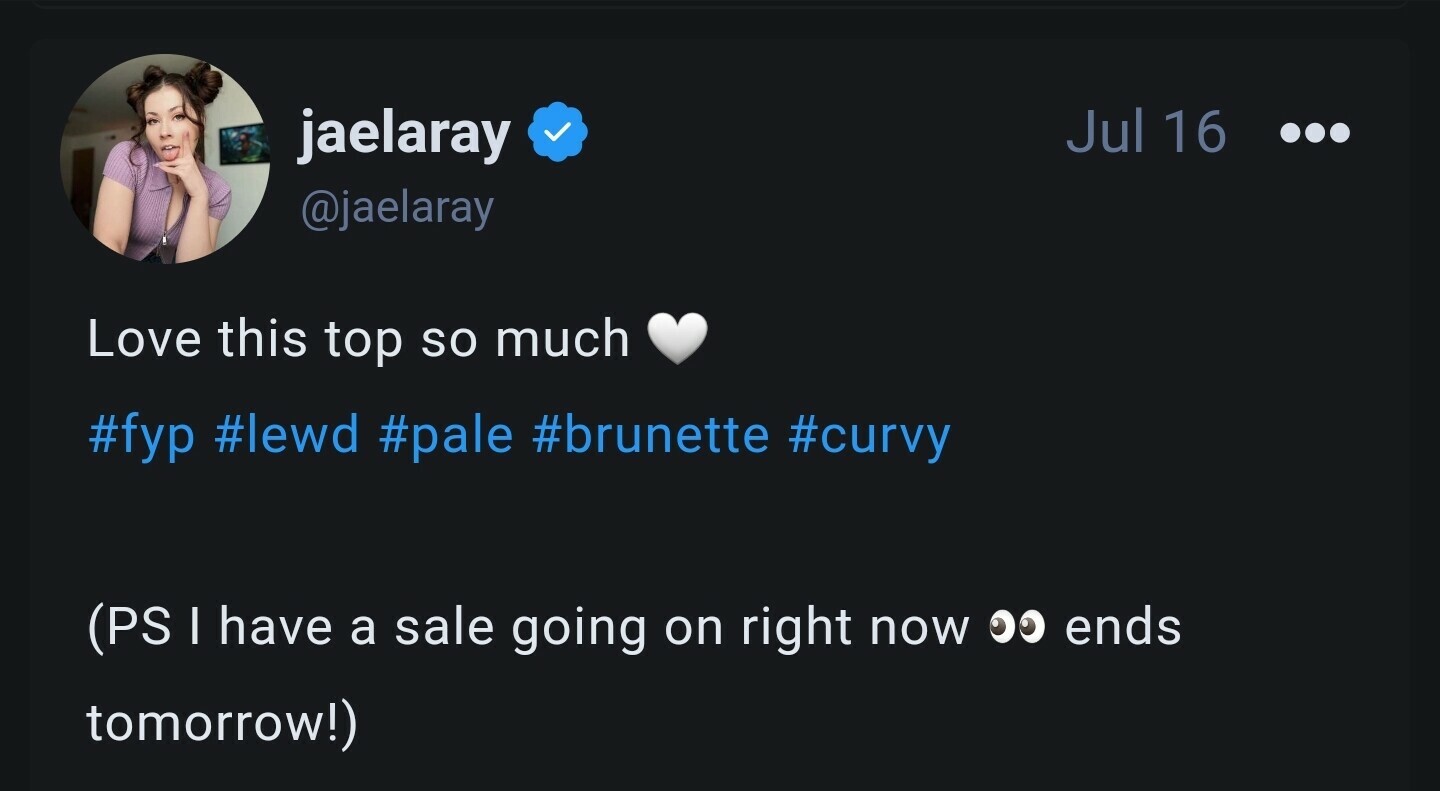
Task: Click blank line between hashtags and PS text
Action: click(x=600, y=531)
